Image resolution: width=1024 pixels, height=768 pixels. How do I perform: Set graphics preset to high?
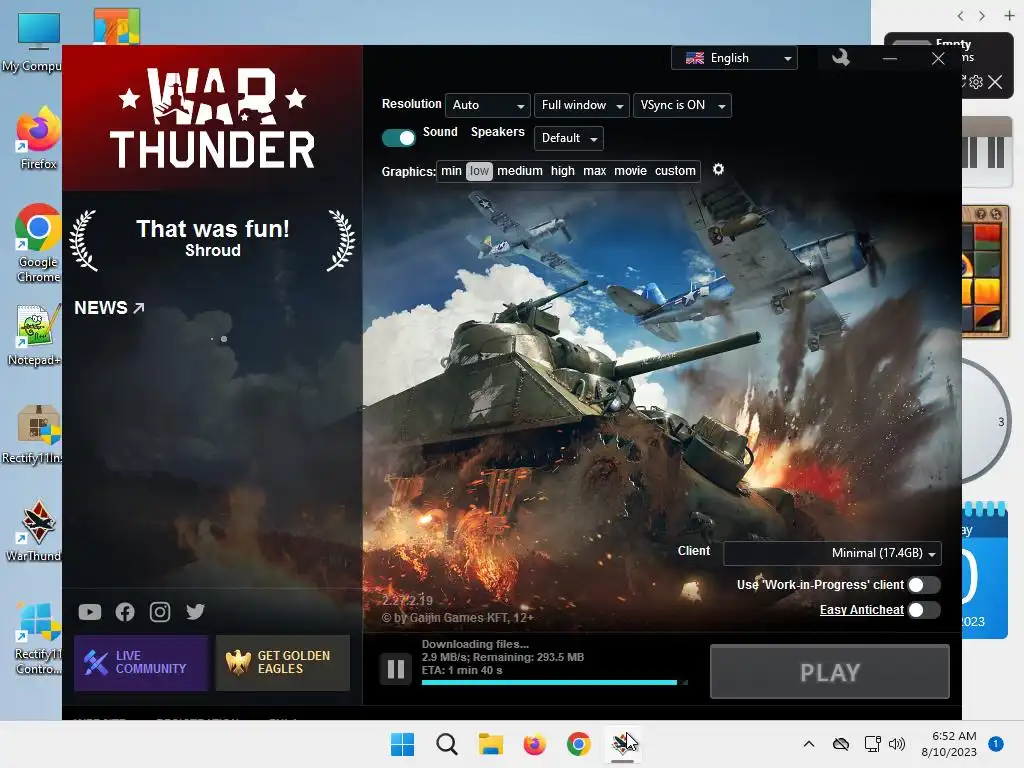click(562, 171)
